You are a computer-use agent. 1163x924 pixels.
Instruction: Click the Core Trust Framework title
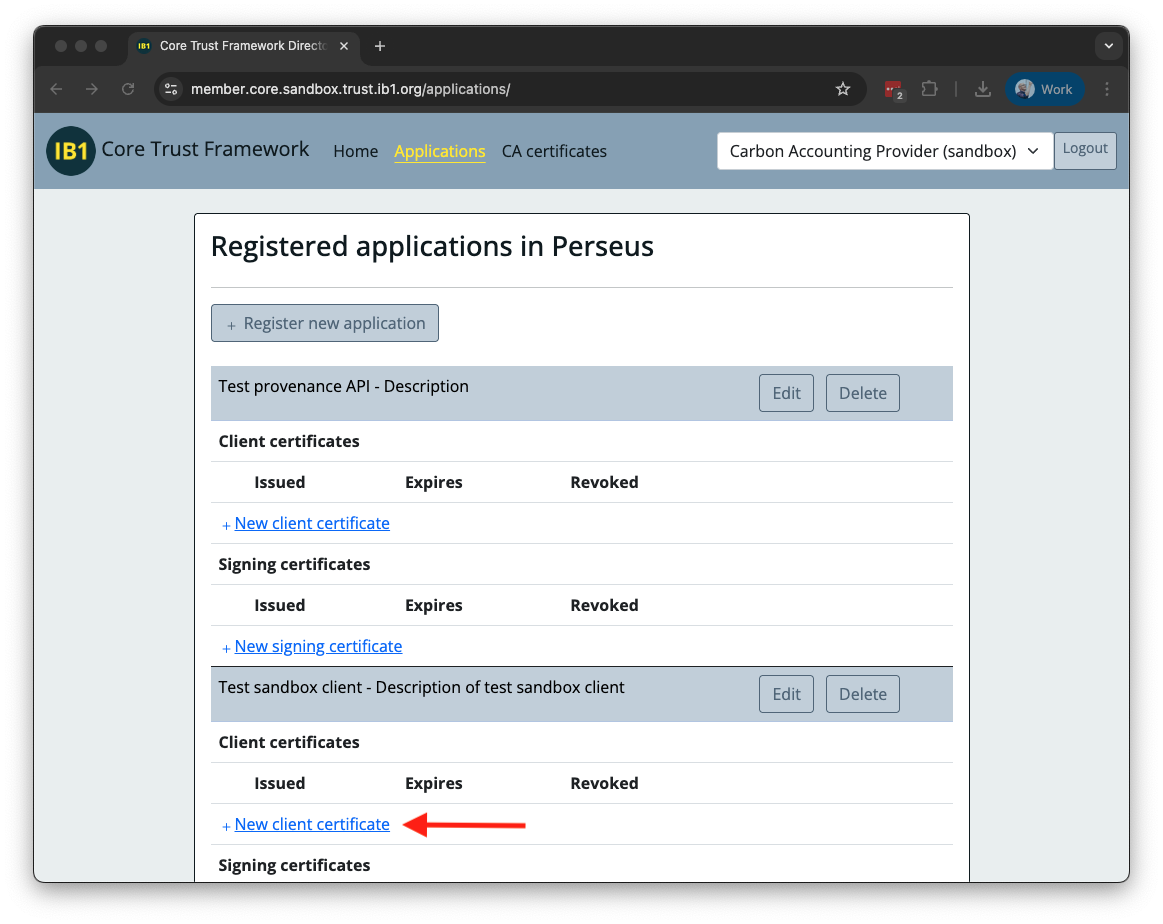coord(205,149)
